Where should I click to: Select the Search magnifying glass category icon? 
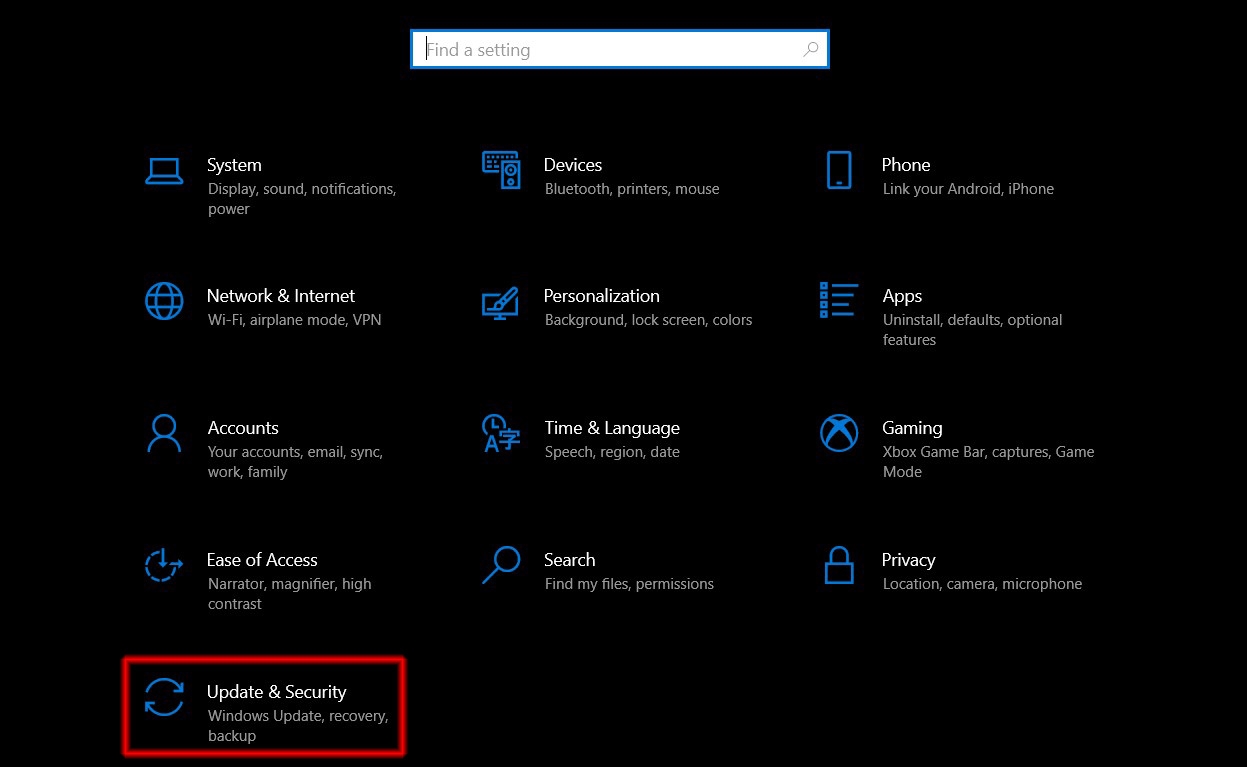(x=501, y=565)
